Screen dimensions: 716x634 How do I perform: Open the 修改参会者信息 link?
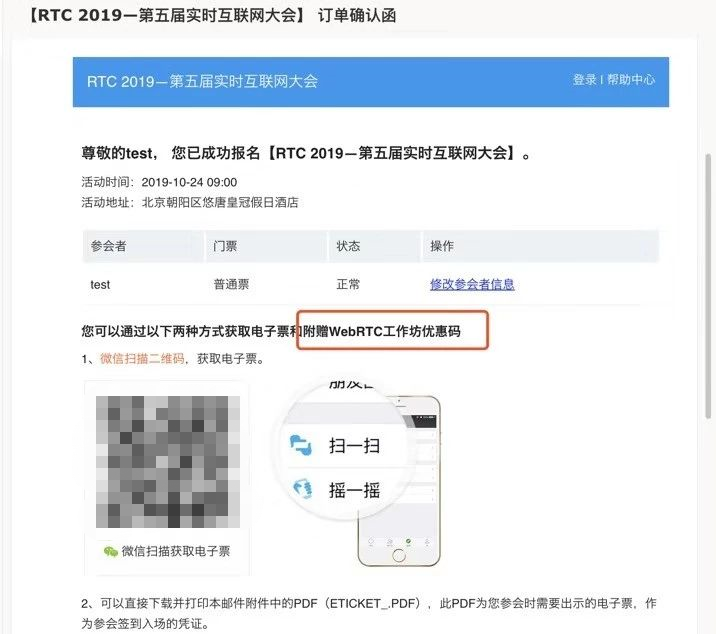[472, 285]
